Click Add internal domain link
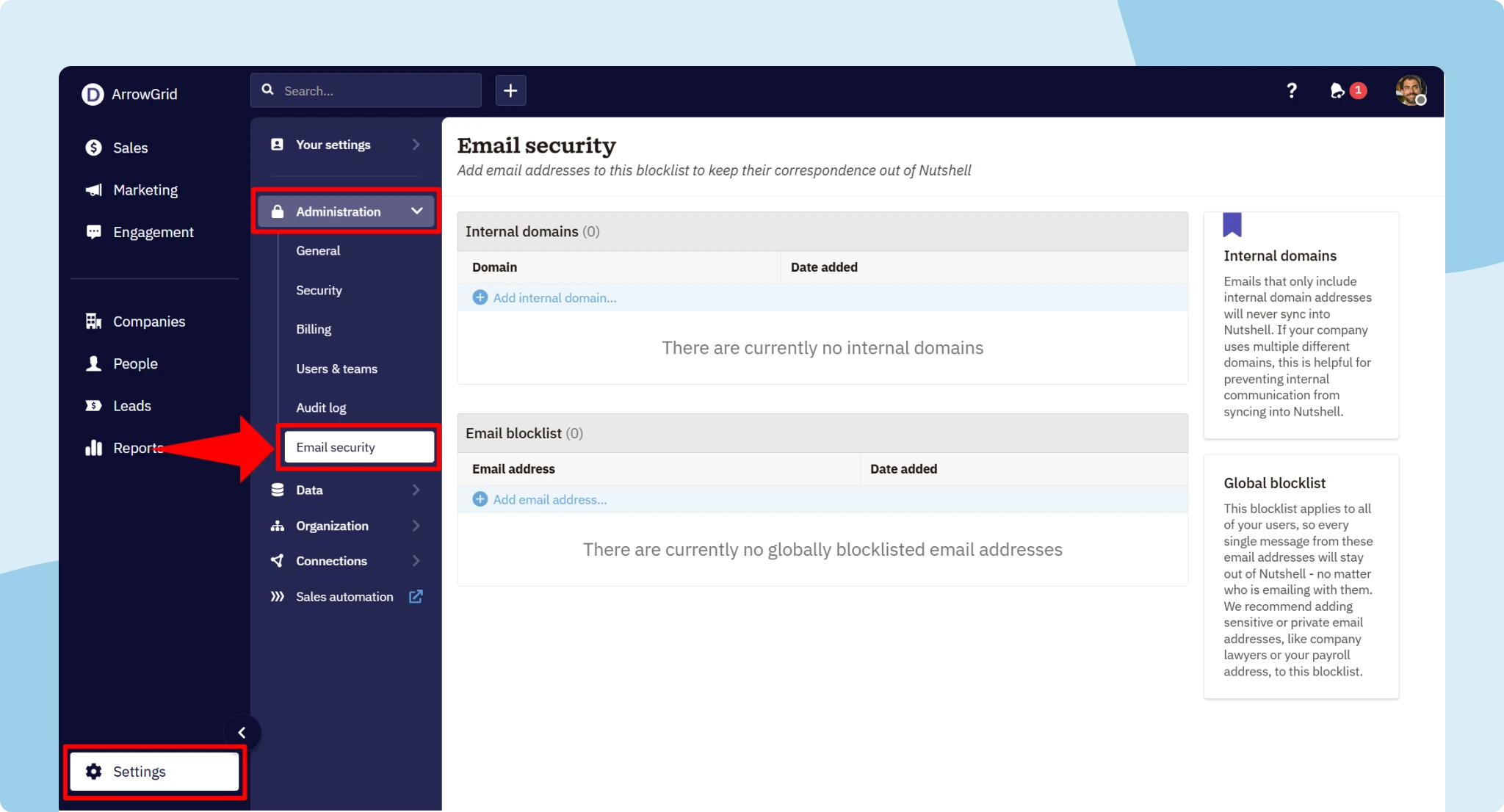This screenshot has height=812, width=1504. point(554,297)
